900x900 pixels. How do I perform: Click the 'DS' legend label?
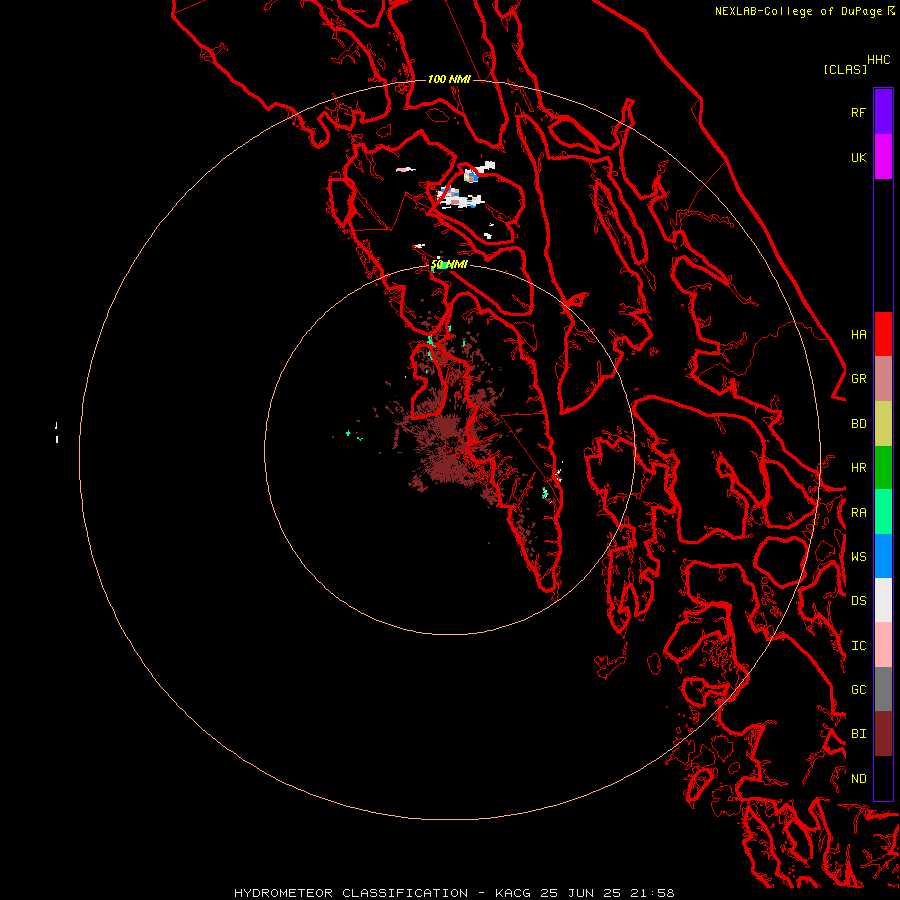click(858, 601)
